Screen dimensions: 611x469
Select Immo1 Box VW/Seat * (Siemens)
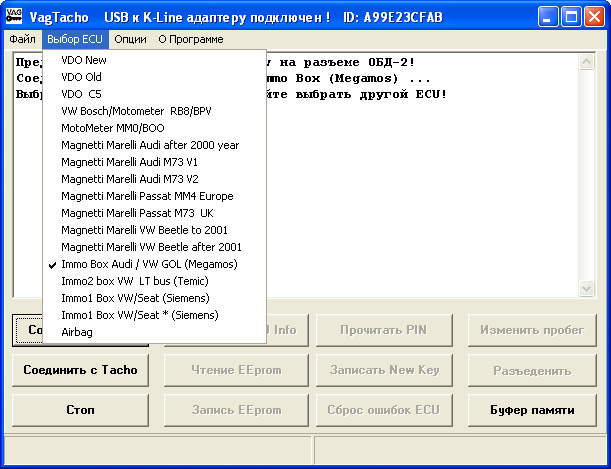154,315
